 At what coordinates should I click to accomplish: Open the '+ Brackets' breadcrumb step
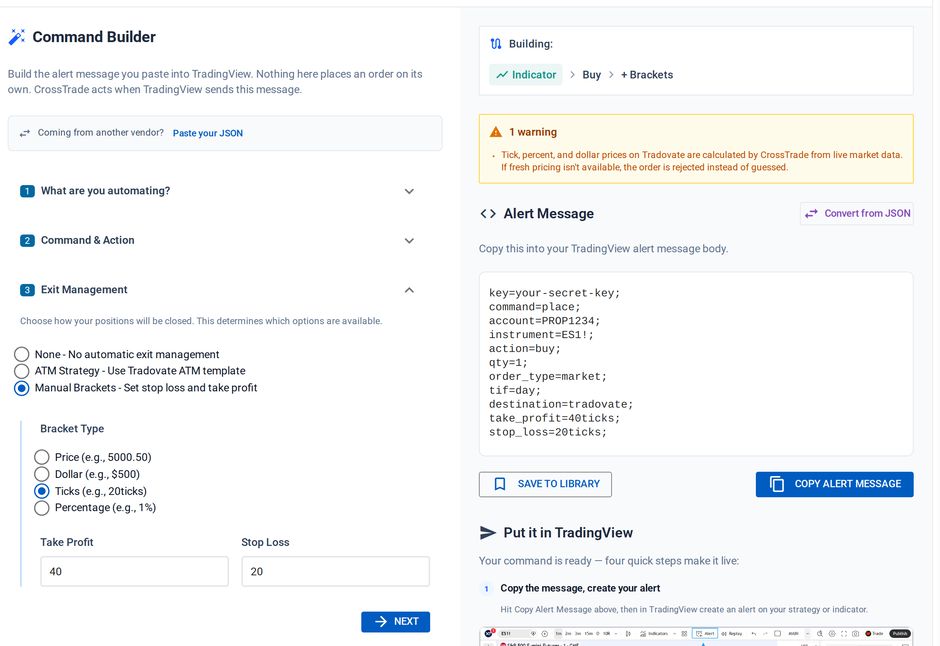(x=647, y=75)
